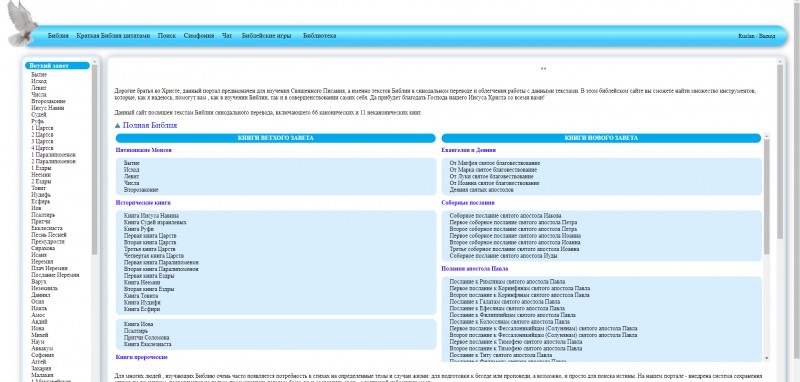Open Третье соборное послание апостола Иоанна
This screenshot has width=800, height=382.
(x=514, y=249)
